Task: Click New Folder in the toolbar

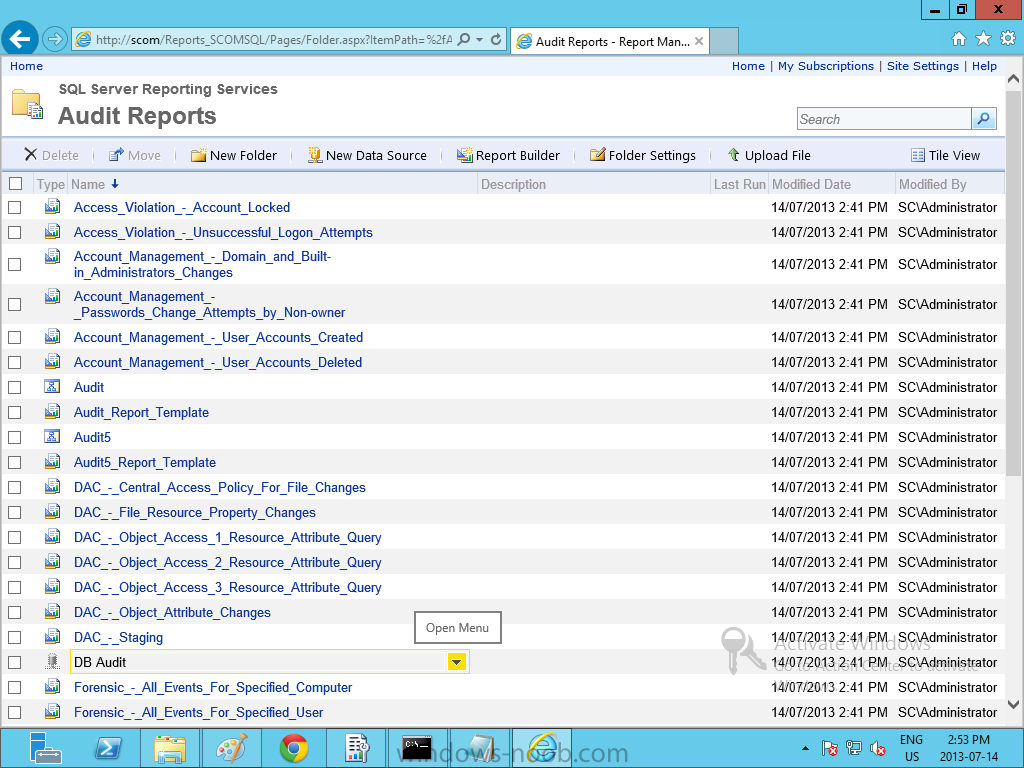Action: [234, 155]
